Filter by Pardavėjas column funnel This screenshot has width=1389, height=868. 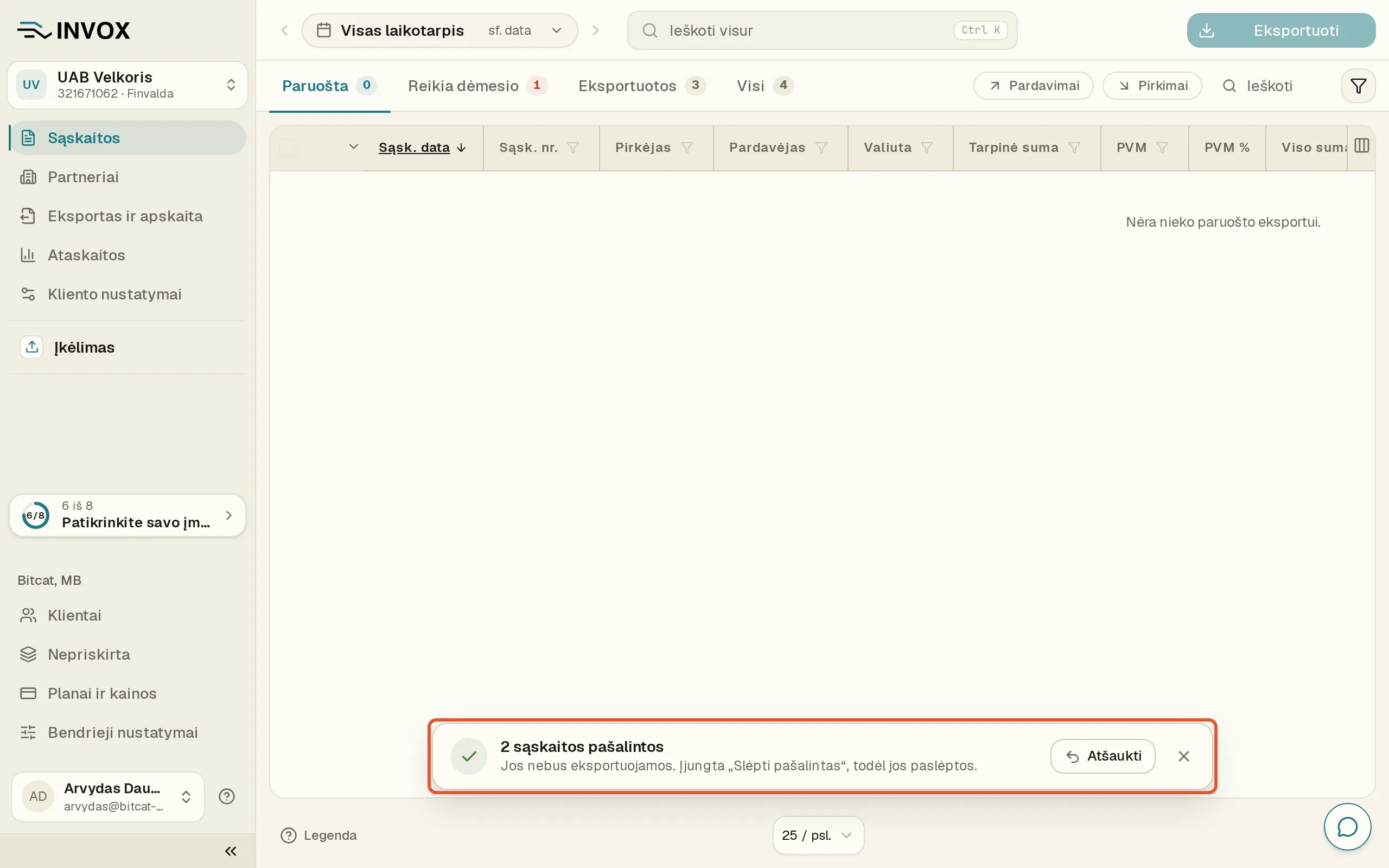pyautogui.click(x=821, y=148)
